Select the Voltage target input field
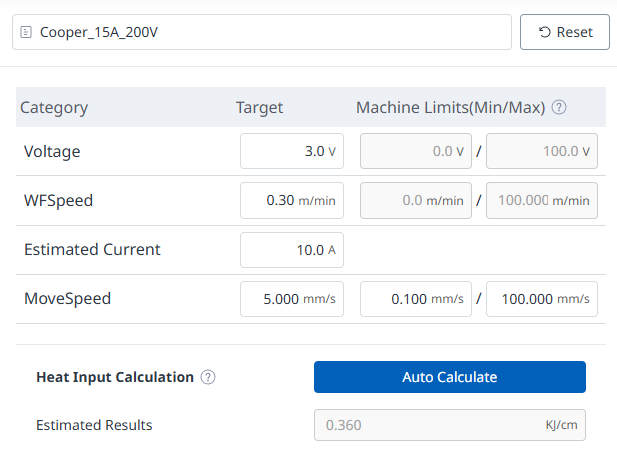617x454 pixels. (291, 152)
